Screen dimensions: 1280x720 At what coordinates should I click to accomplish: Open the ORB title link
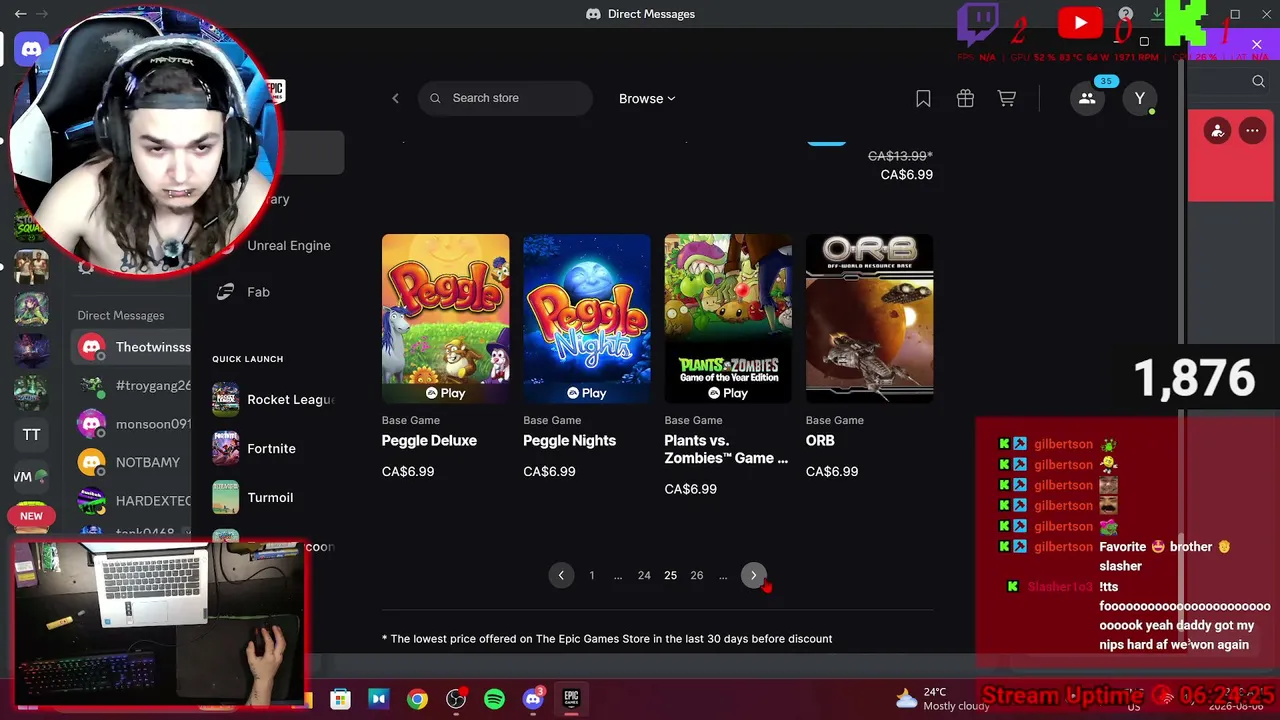820,441
